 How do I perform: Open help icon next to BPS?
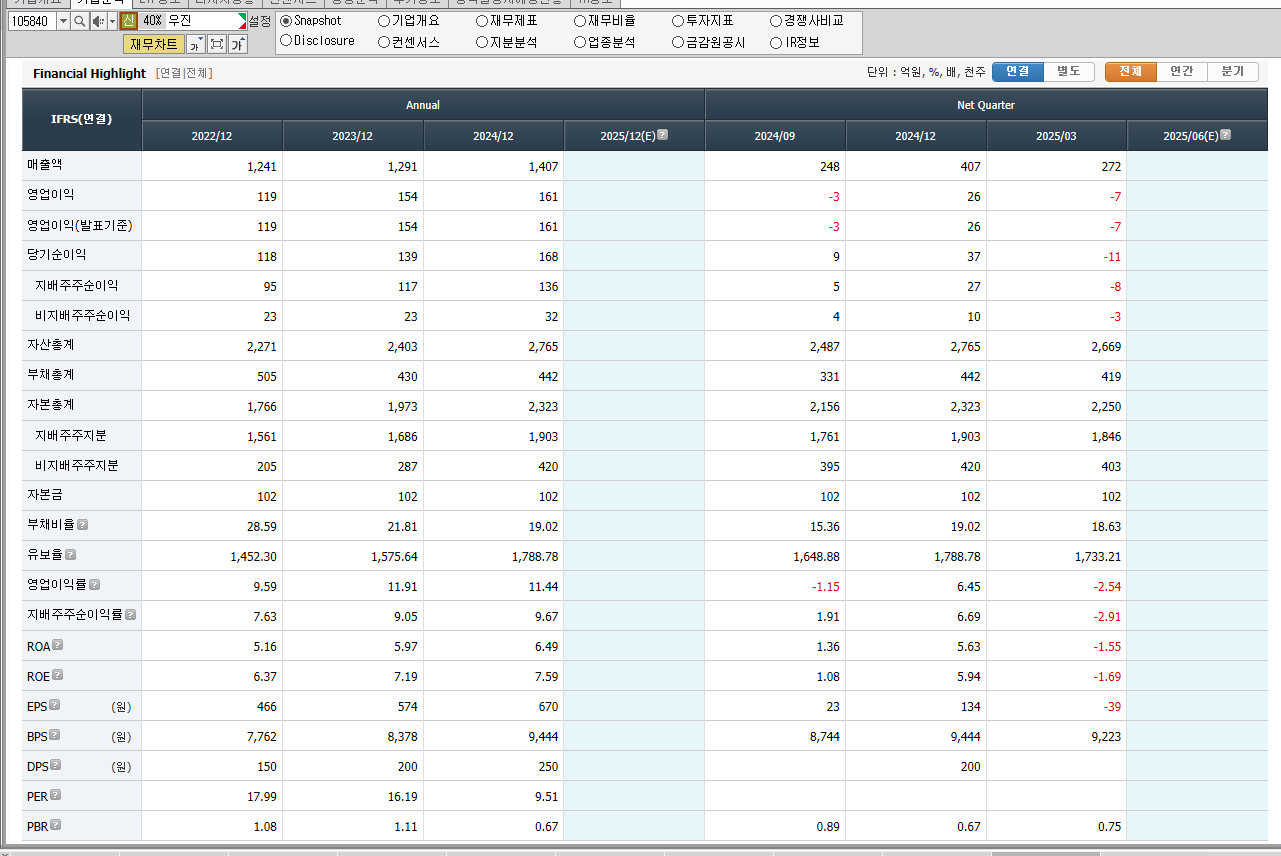55,735
